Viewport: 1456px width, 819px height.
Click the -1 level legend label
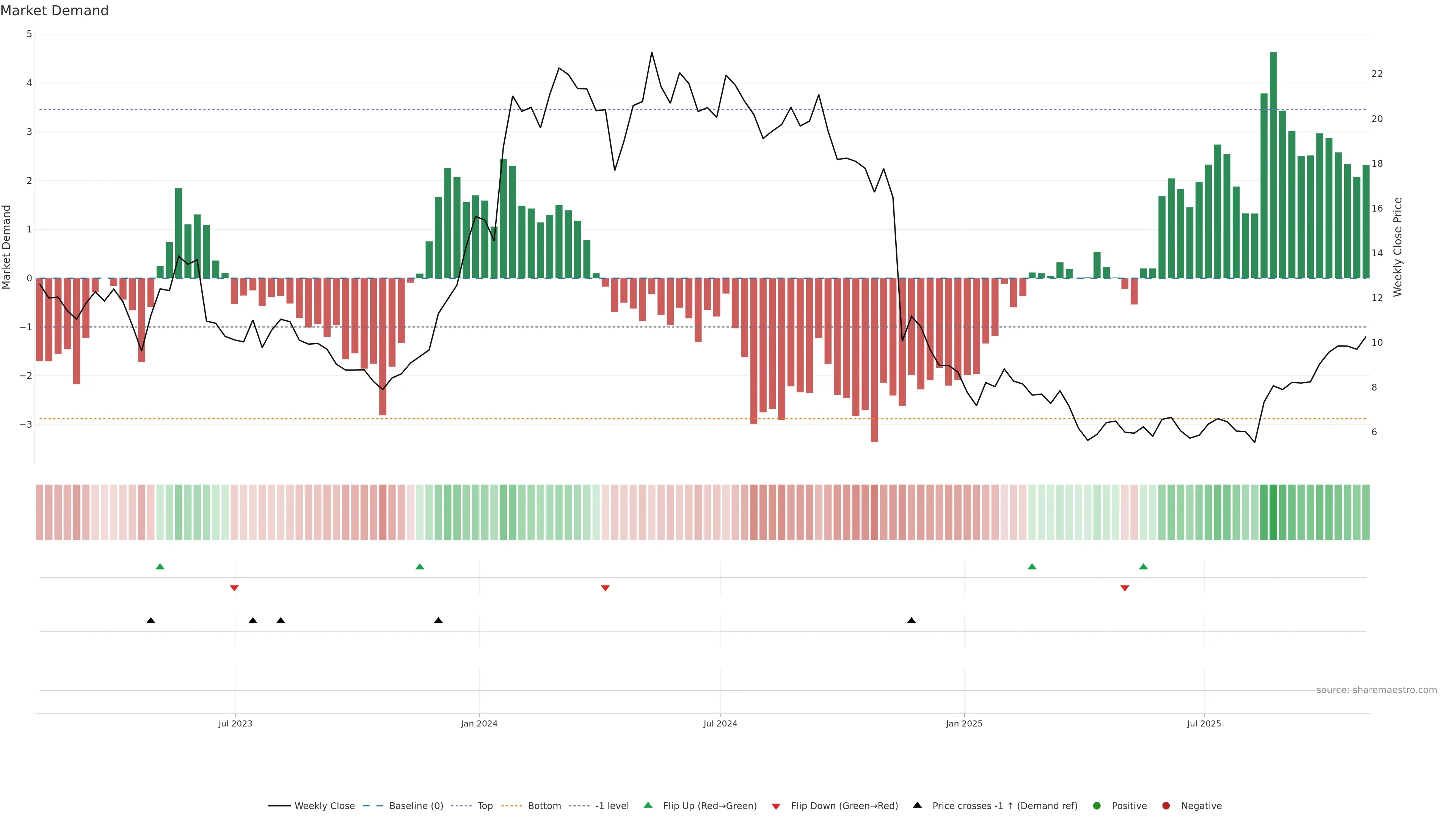tap(612, 806)
